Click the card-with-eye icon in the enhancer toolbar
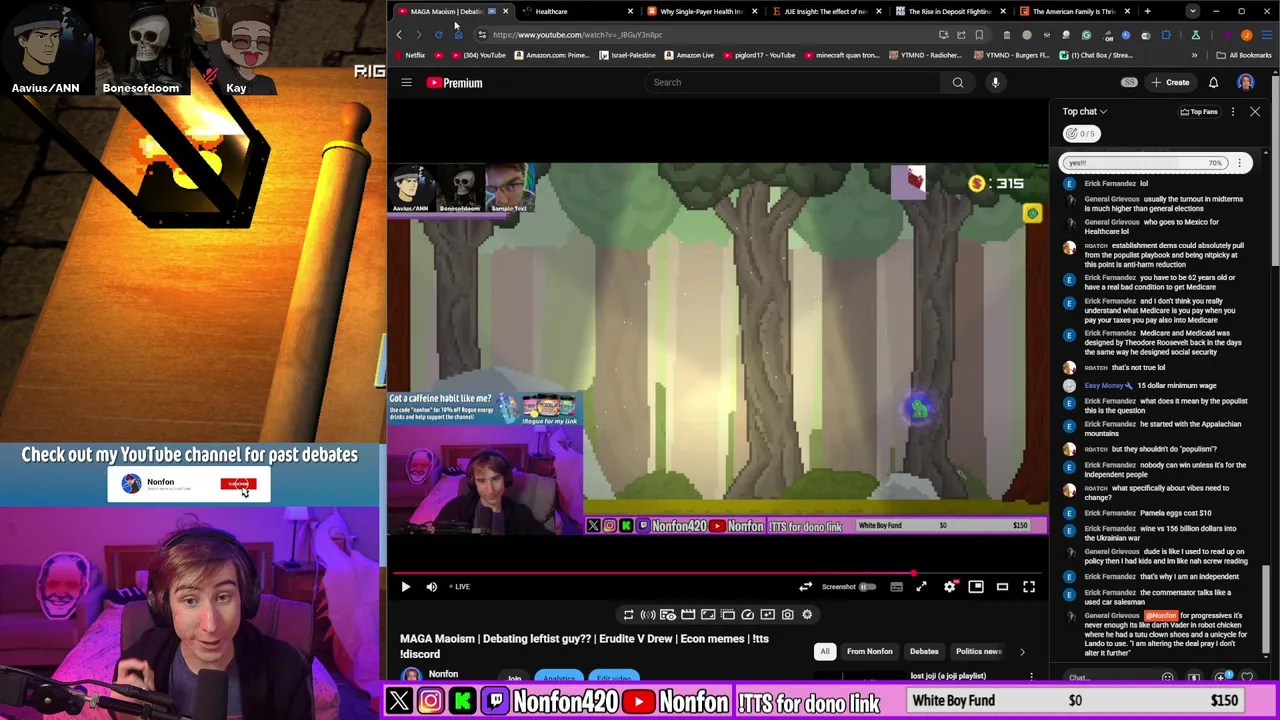The width and height of the screenshot is (1280, 720). [x=668, y=615]
